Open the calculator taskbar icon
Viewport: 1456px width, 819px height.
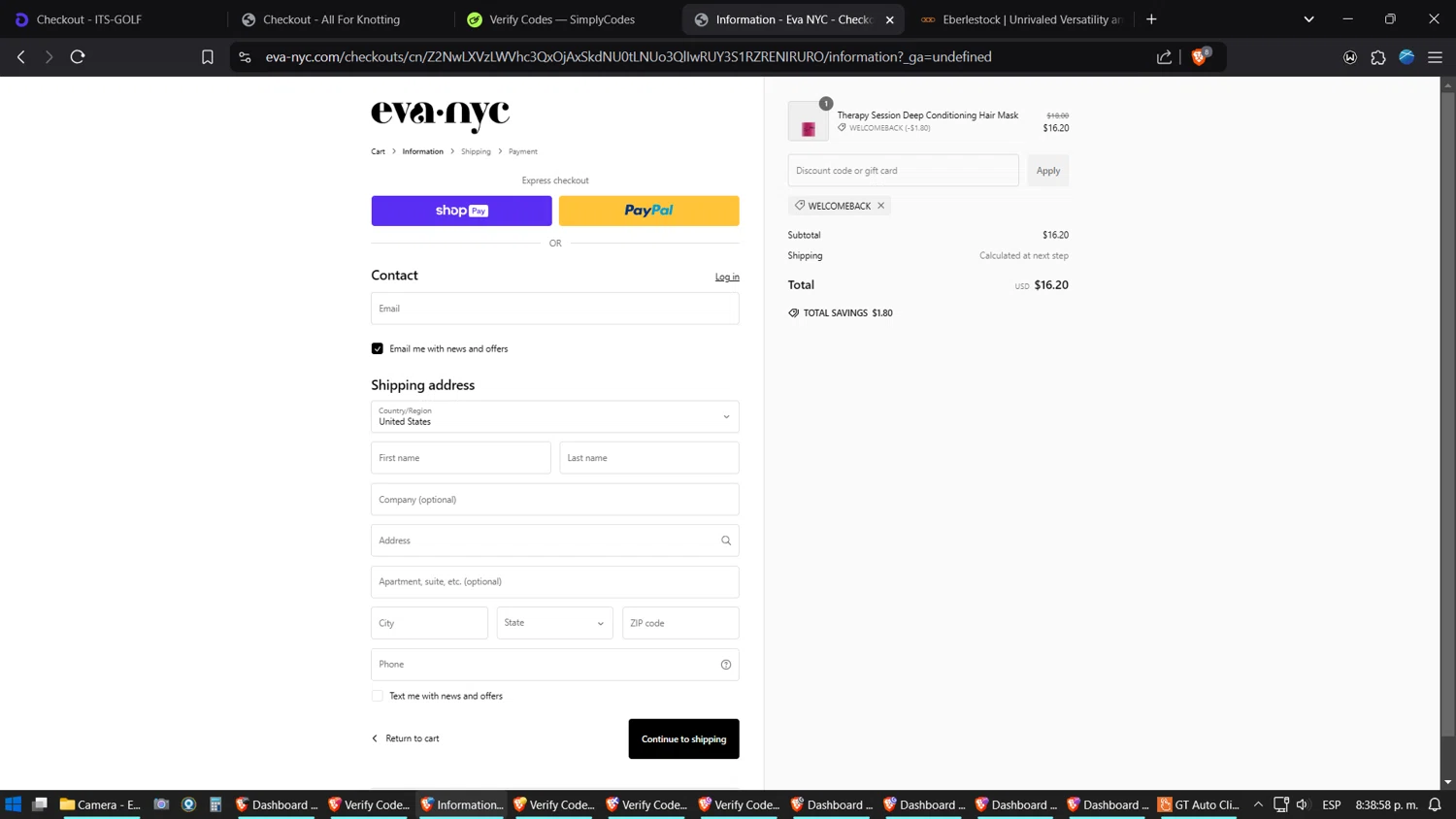click(x=215, y=804)
